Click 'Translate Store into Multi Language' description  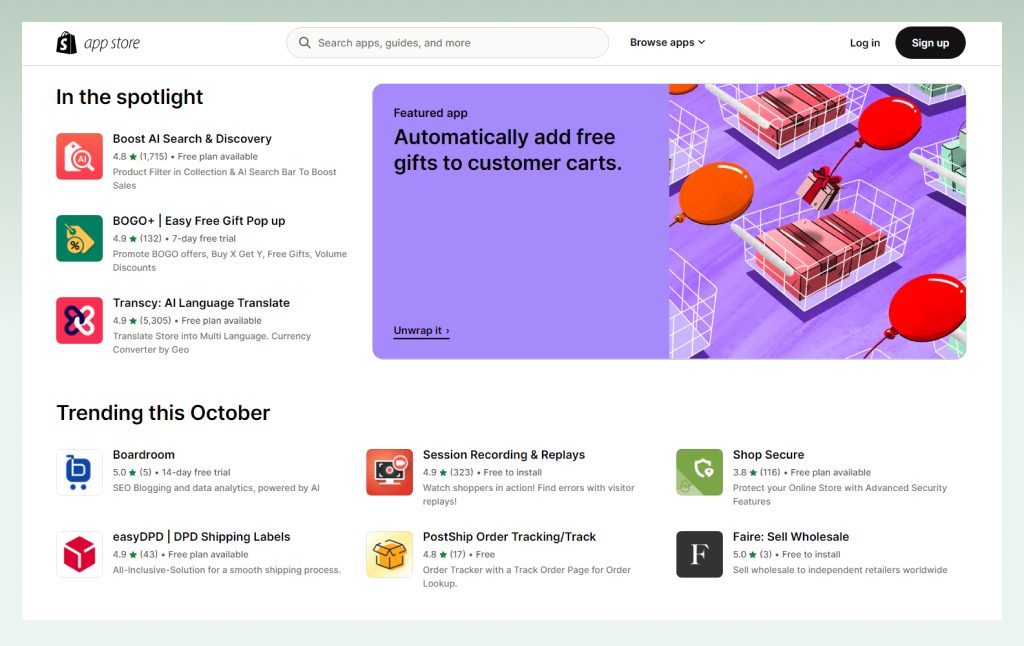(x=212, y=343)
